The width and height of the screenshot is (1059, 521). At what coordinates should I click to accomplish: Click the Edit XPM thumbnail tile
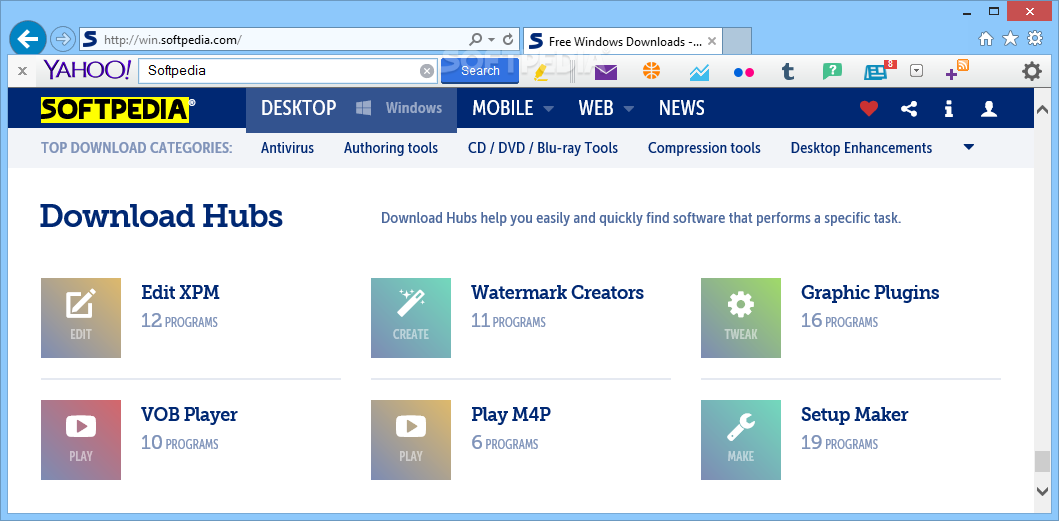coord(81,318)
